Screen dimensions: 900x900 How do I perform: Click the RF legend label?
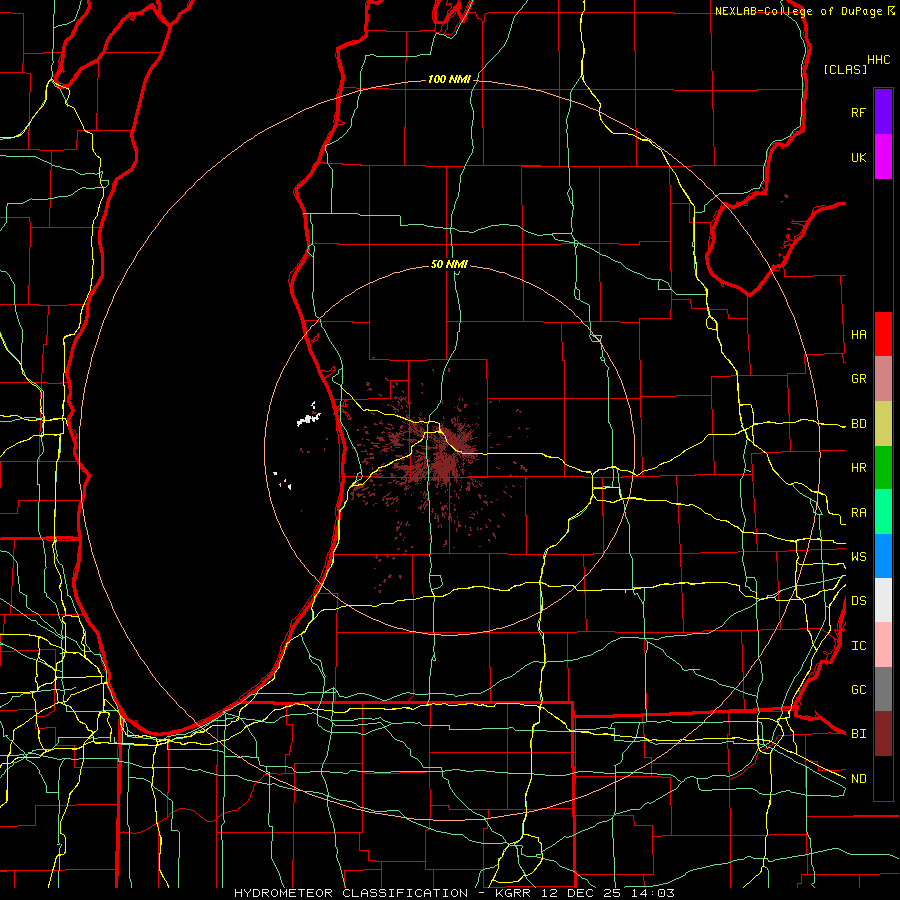[x=858, y=112]
